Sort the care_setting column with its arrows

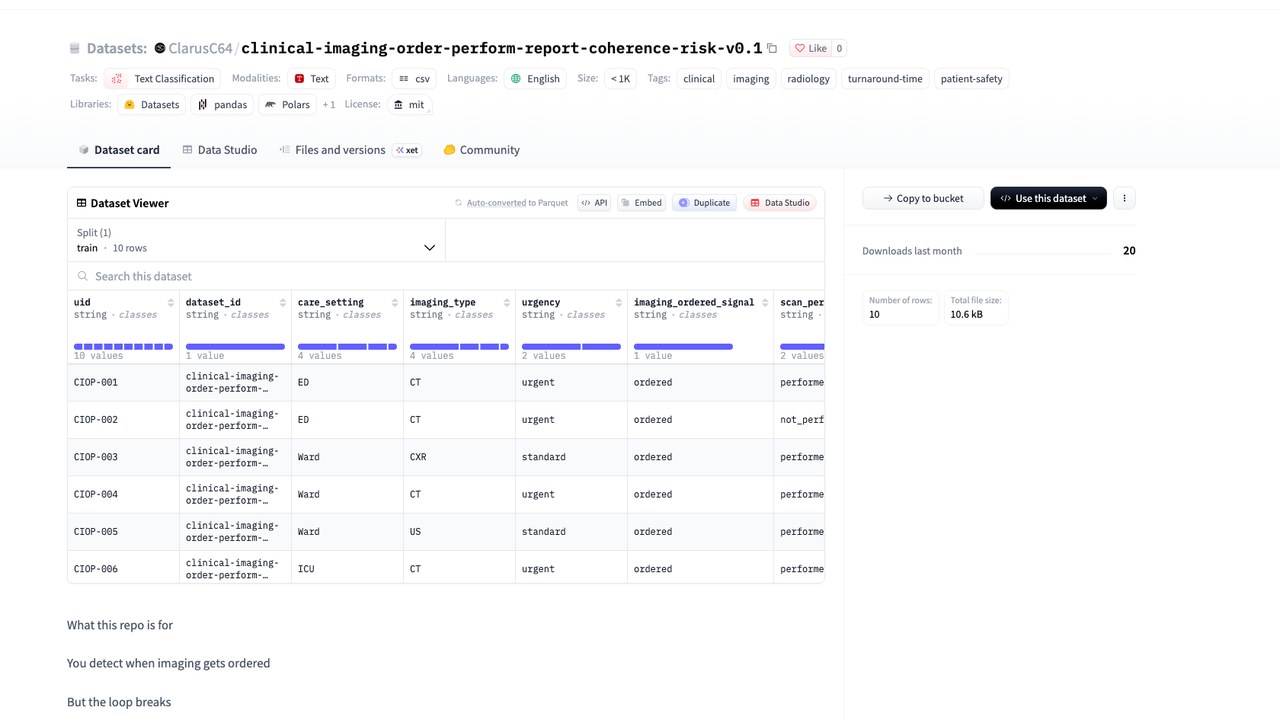[x=395, y=302]
